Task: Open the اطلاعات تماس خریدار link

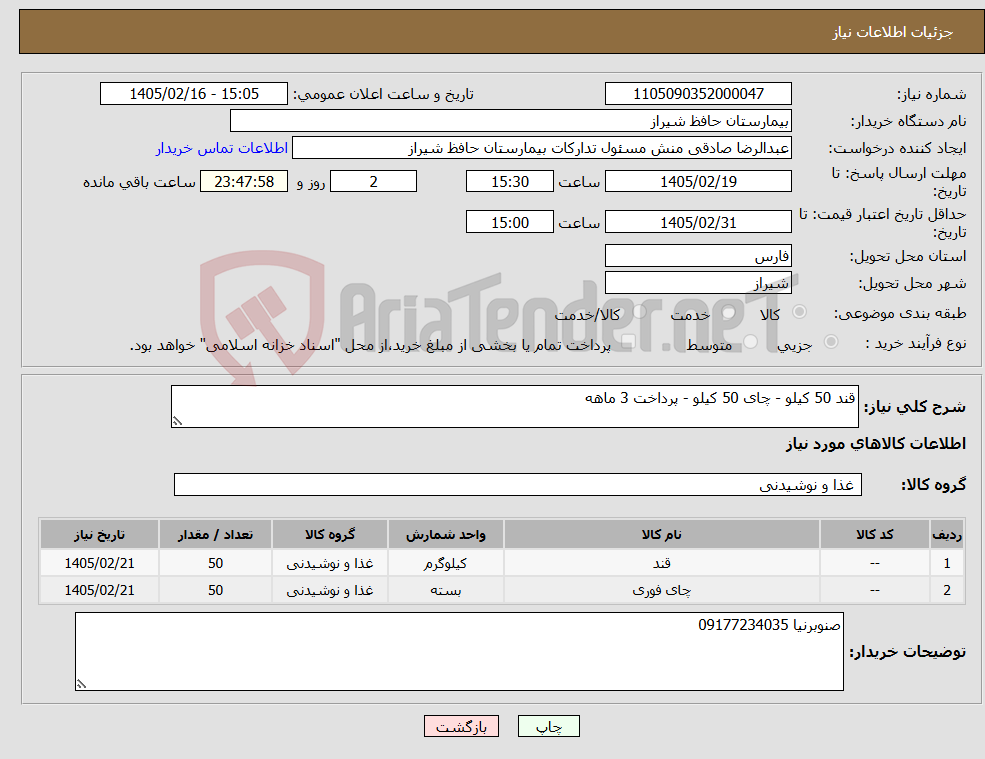Action: [222, 148]
